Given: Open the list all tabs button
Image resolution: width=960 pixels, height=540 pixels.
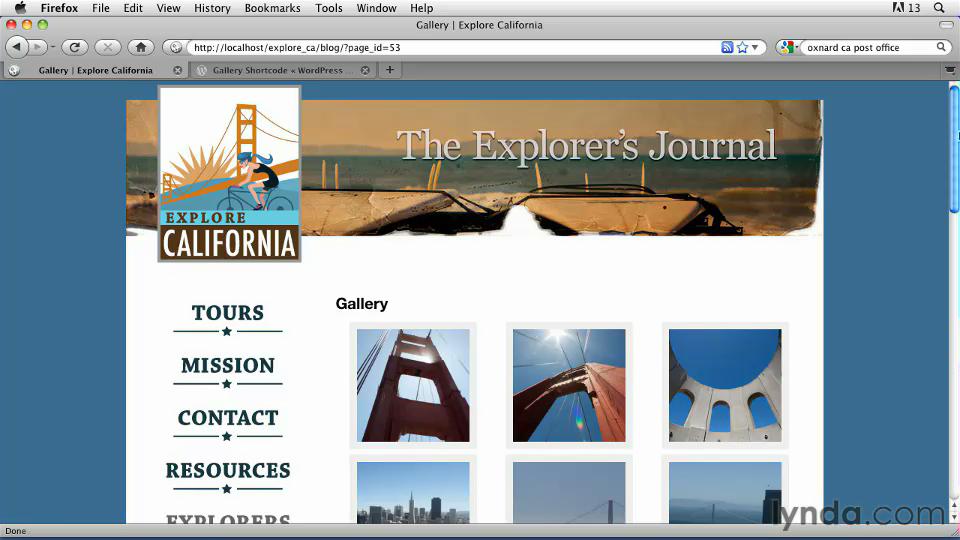Looking at the screenshot, I should (950, 70).
